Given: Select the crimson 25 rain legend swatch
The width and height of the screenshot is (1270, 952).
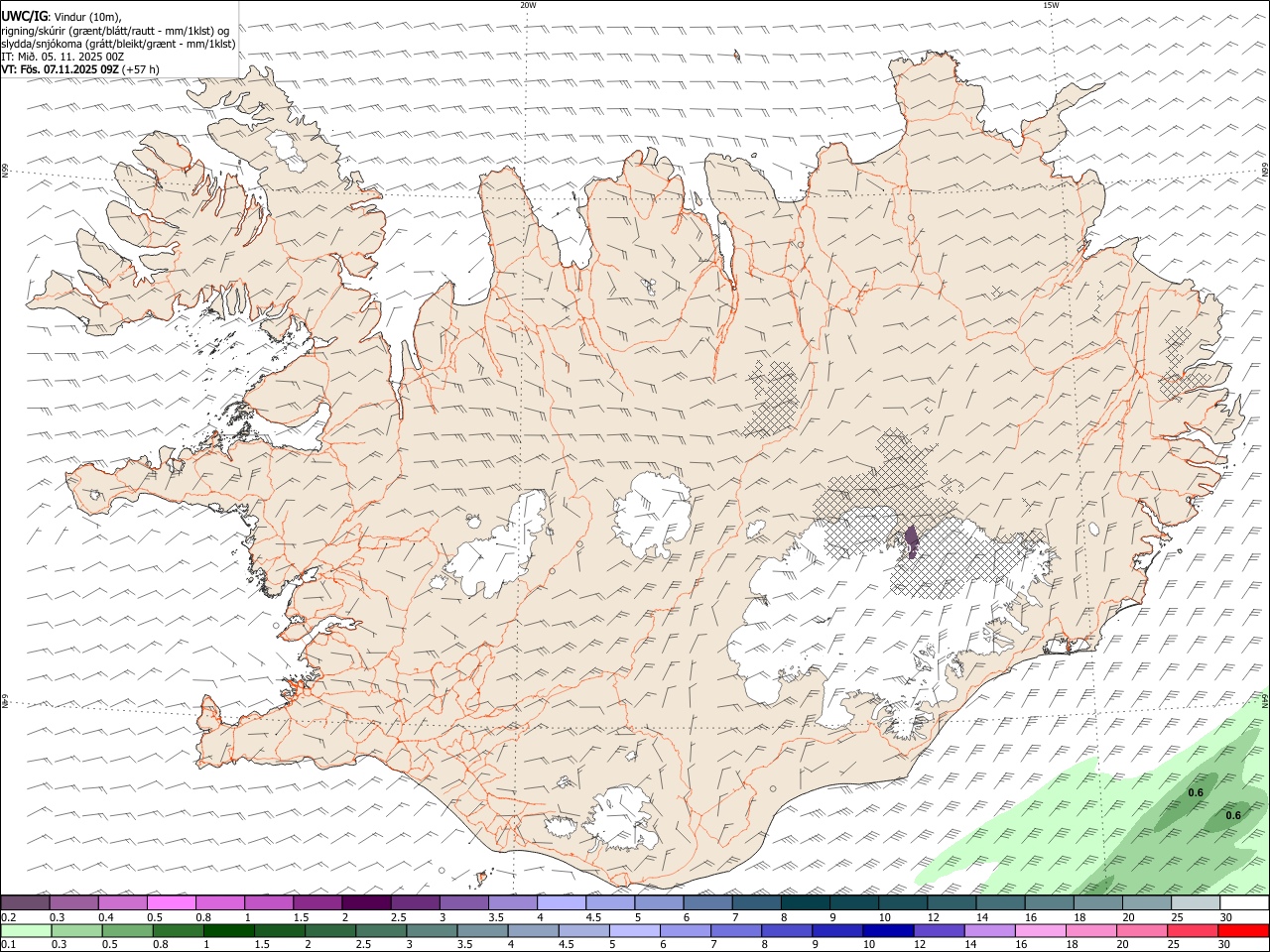Looking at the screenshot, I should (1193, 931).
